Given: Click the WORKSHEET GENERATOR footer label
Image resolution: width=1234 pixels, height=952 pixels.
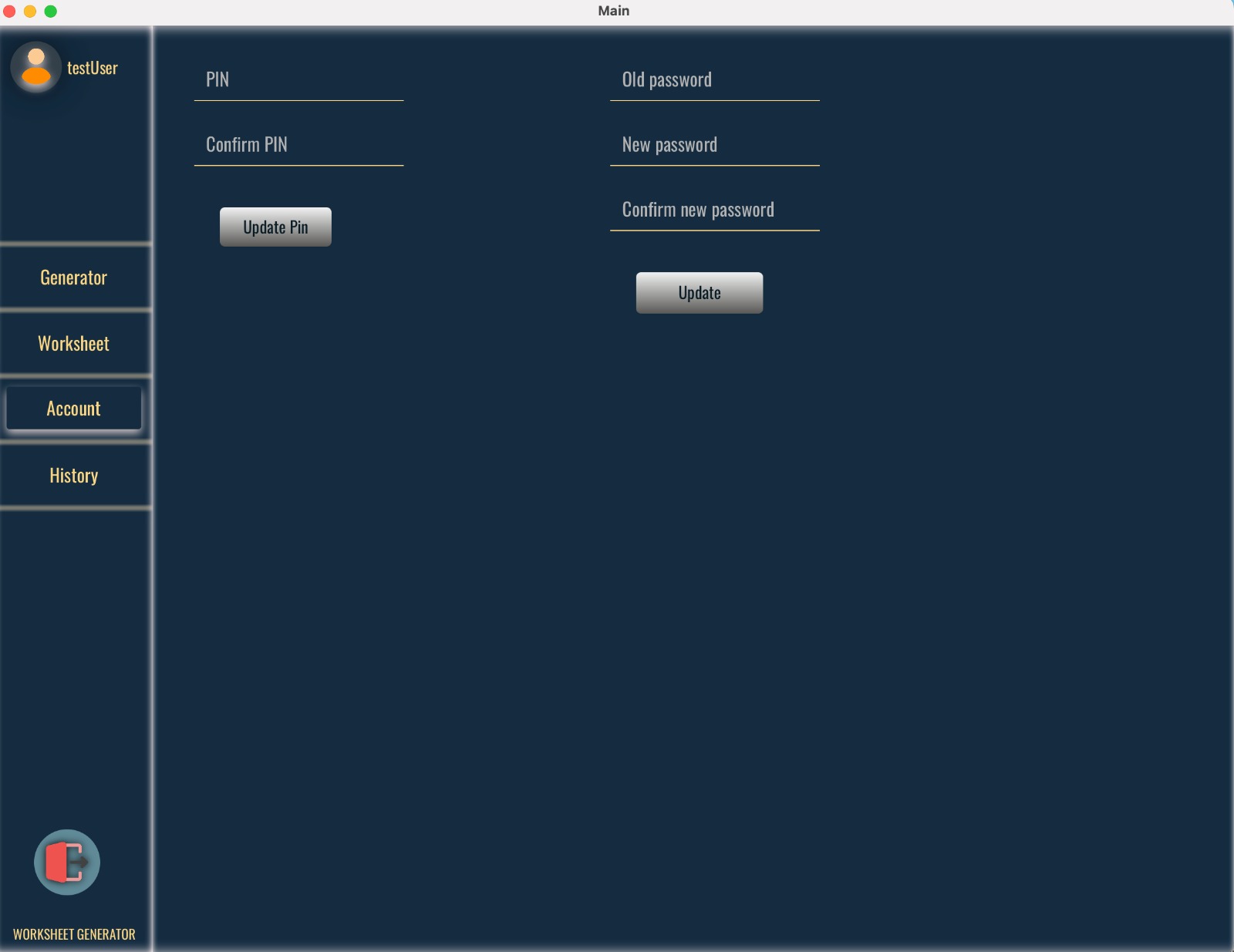Looking at the screenshot, I should [x=74, y=934].
